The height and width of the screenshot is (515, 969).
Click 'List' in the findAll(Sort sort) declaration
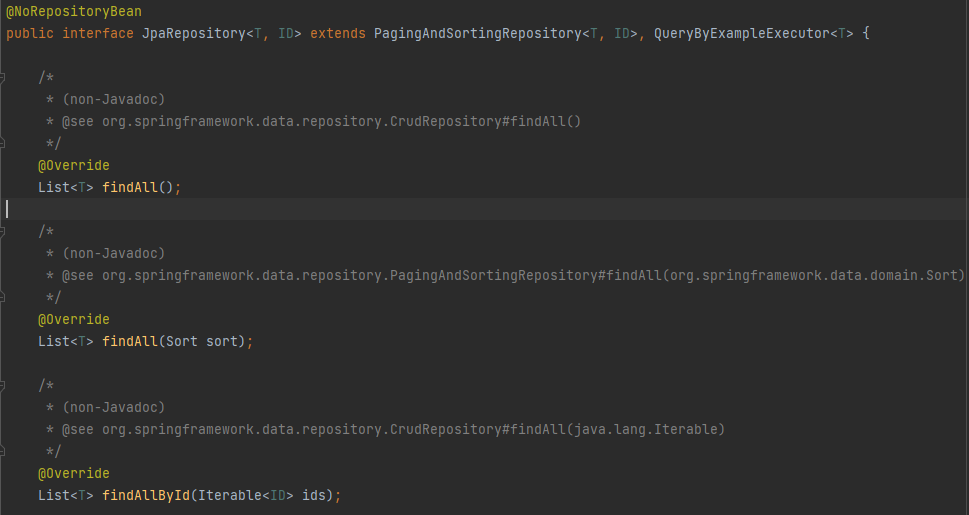(54, 341)
